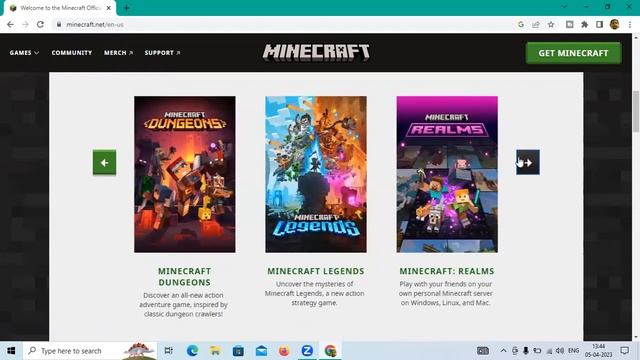Close the Minecraft Official tab
The image size is (640, 360).
click(x=109, y=8)
